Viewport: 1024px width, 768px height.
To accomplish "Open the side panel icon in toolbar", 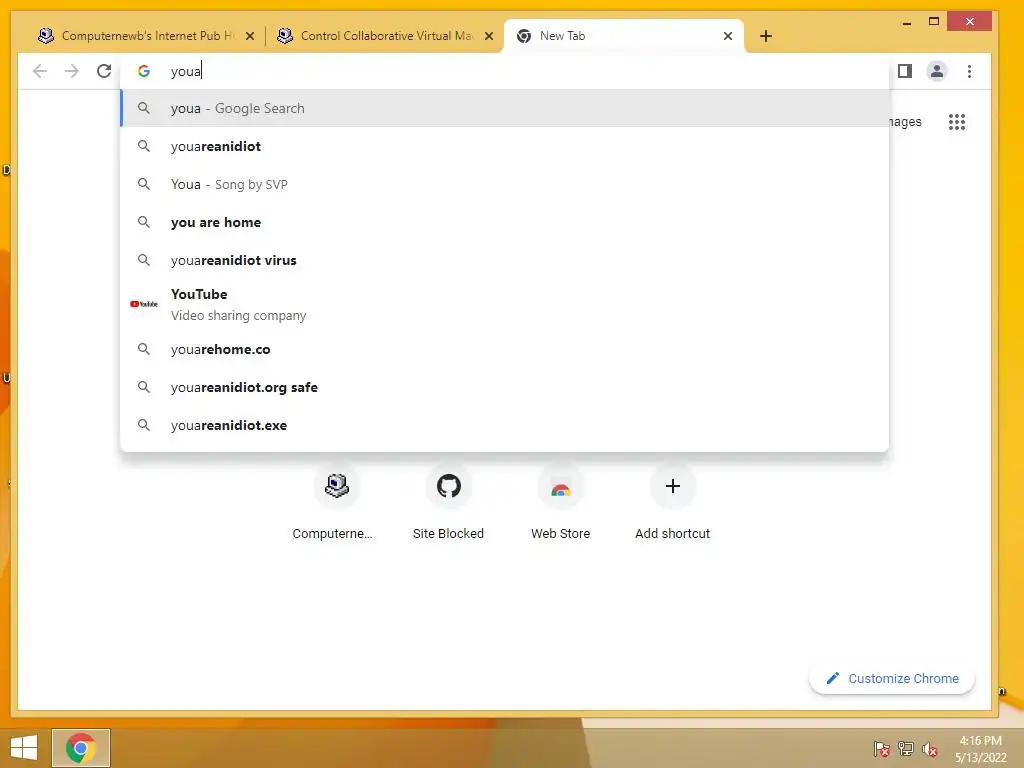I will coord(904,71).
